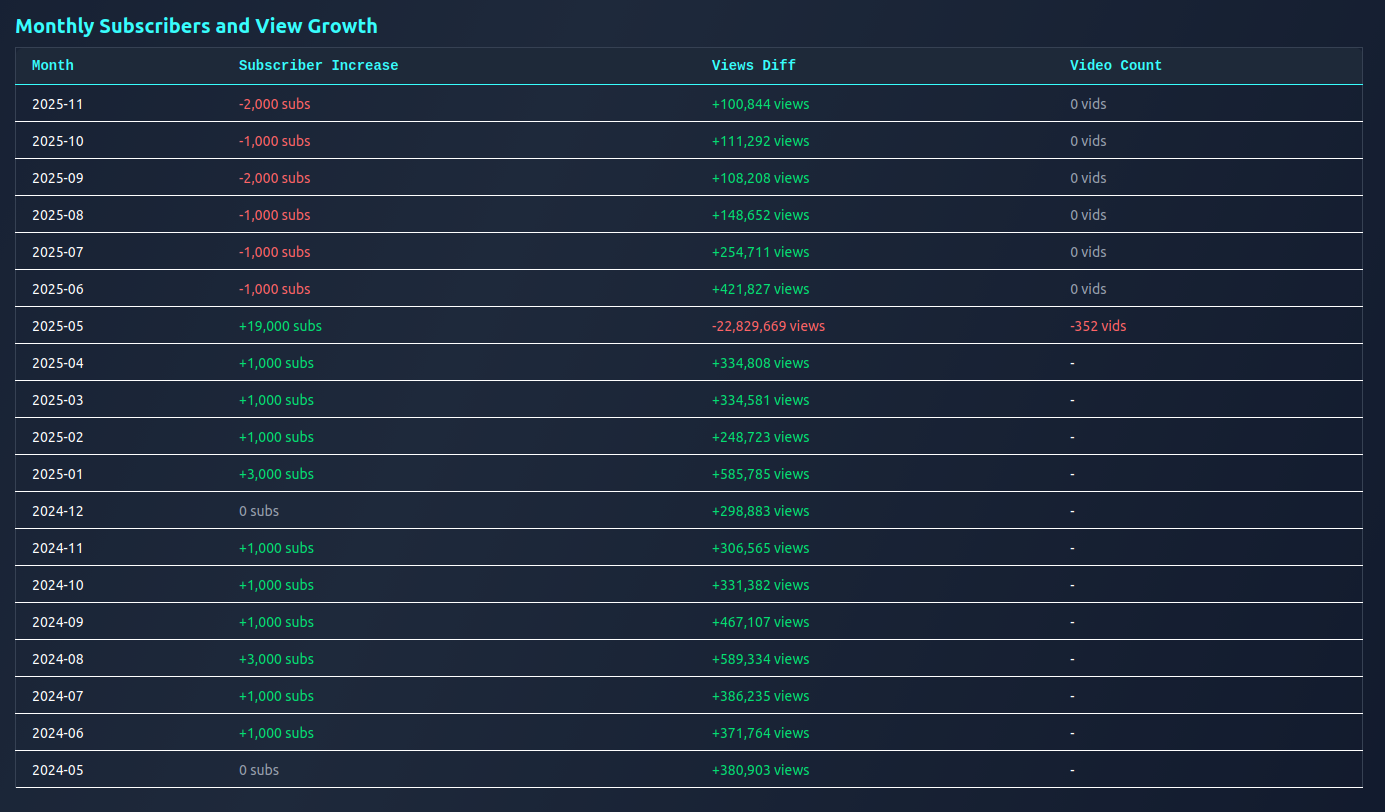Click the -352 vids value
Viewport: 1385px width, 812px height.
[1098, 326]
